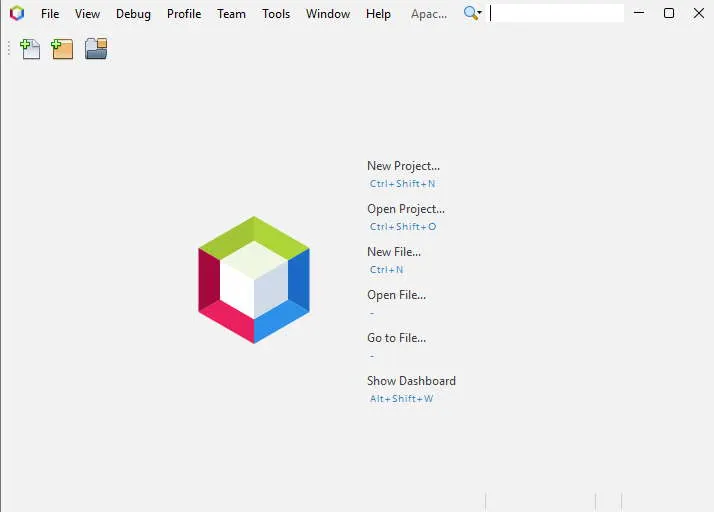Viewport: 714px width, 512px height.
Task: Open the View menu
Action: coord(87,14)
